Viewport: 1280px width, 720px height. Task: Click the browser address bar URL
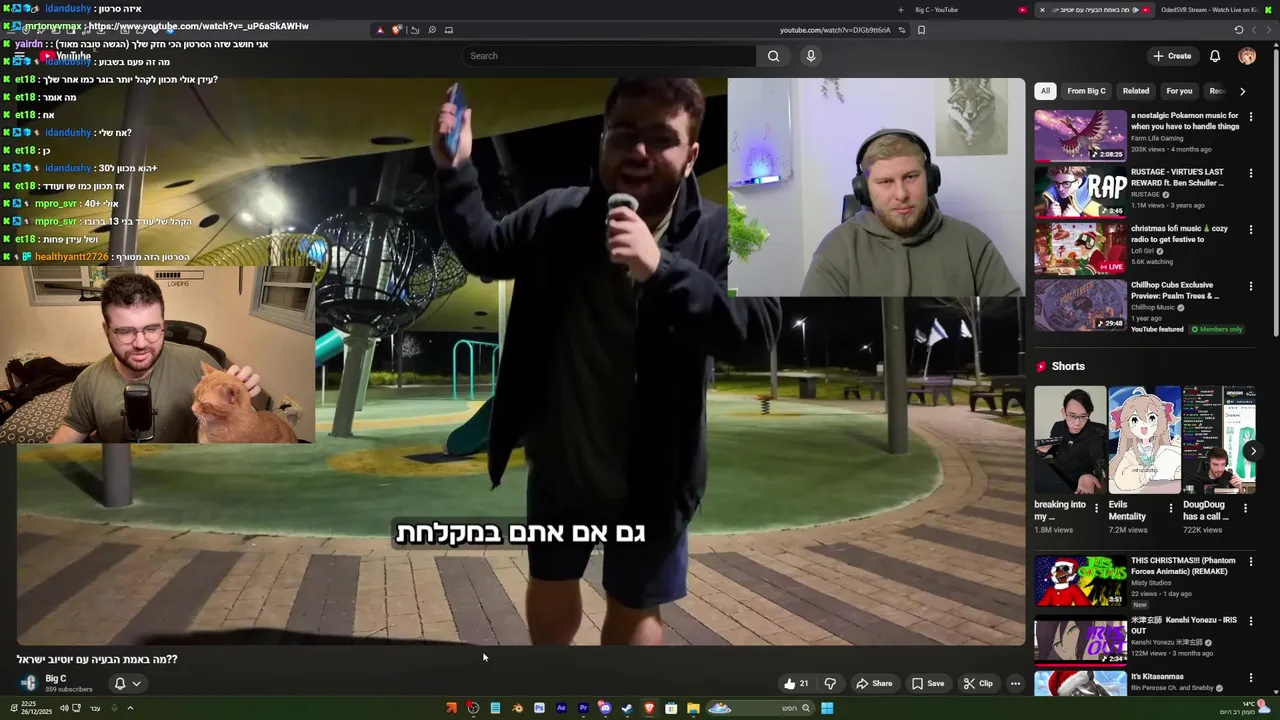point(835,30)
